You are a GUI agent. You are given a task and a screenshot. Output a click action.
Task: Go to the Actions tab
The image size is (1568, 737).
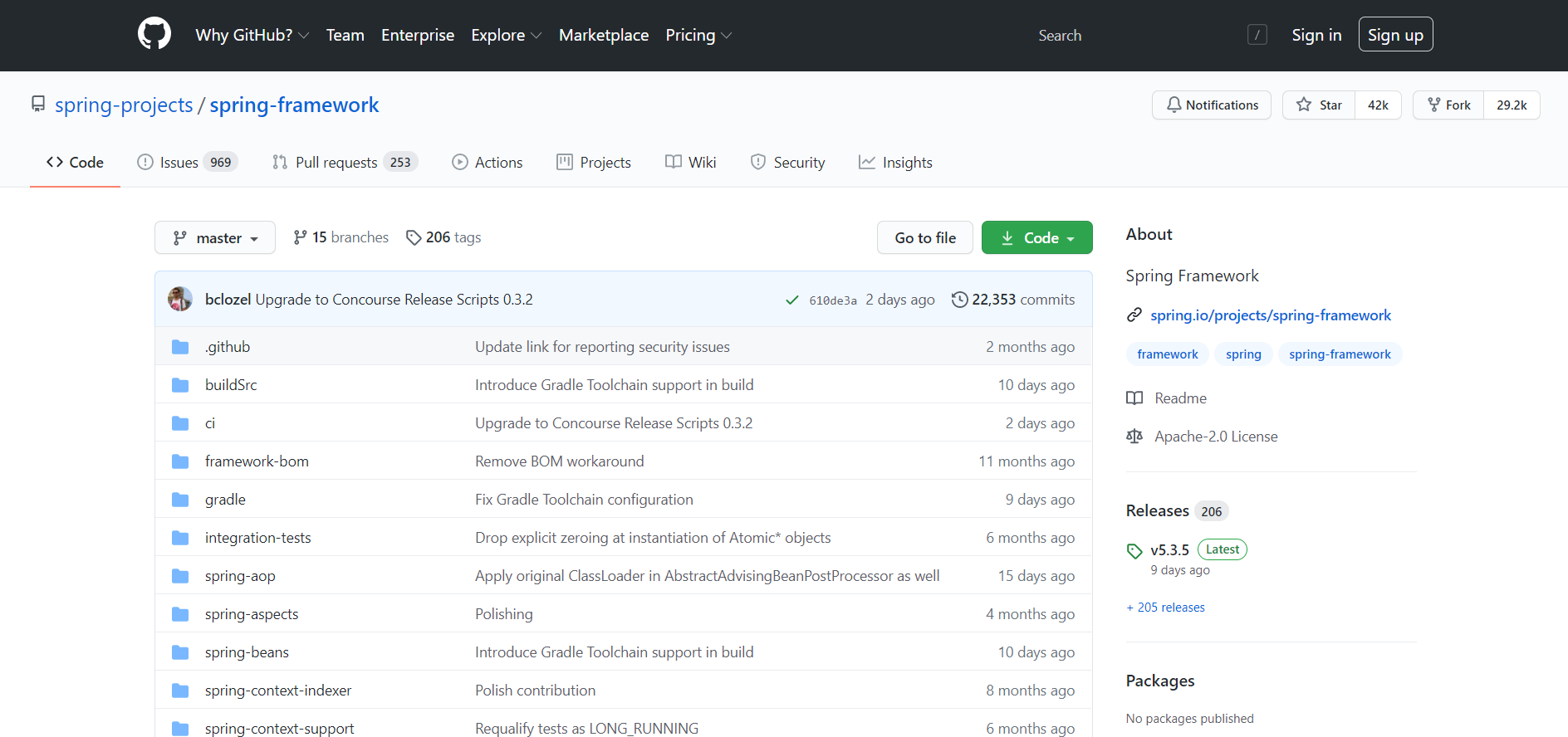click(488, 163)
